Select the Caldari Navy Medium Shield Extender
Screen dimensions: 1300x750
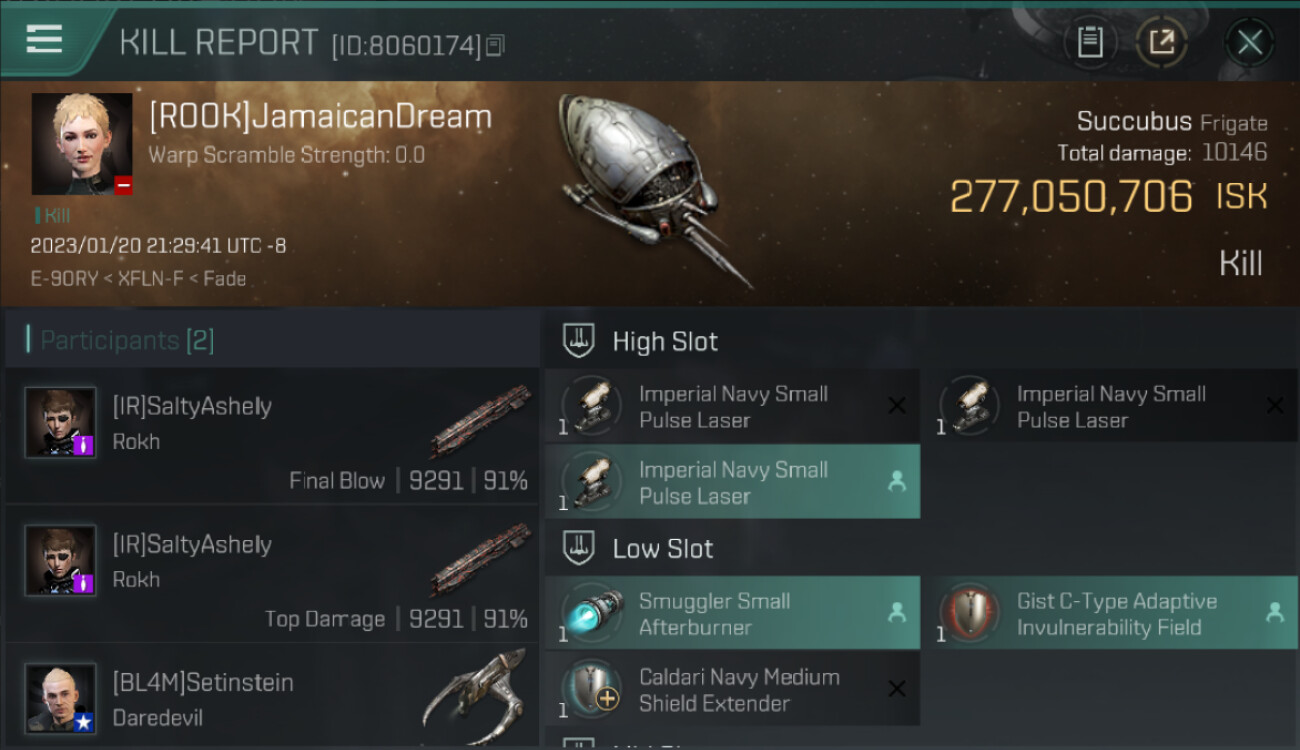click(732, 689)
